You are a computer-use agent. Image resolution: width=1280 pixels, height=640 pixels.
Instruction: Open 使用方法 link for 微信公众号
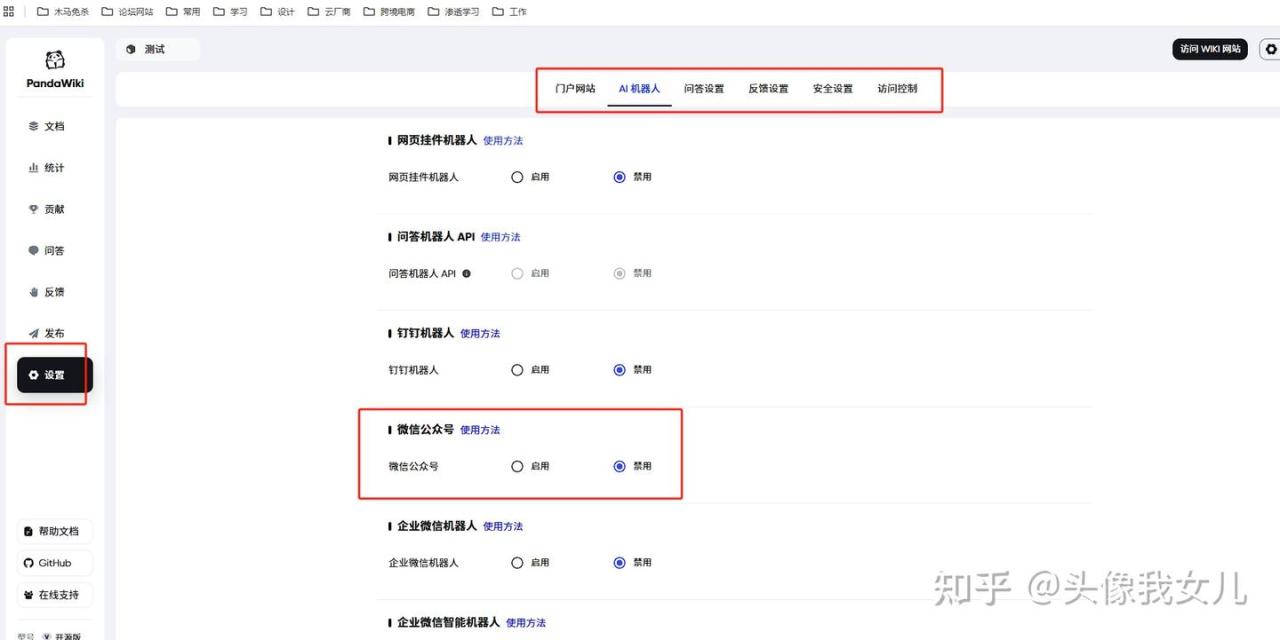(x=480, y=430)
